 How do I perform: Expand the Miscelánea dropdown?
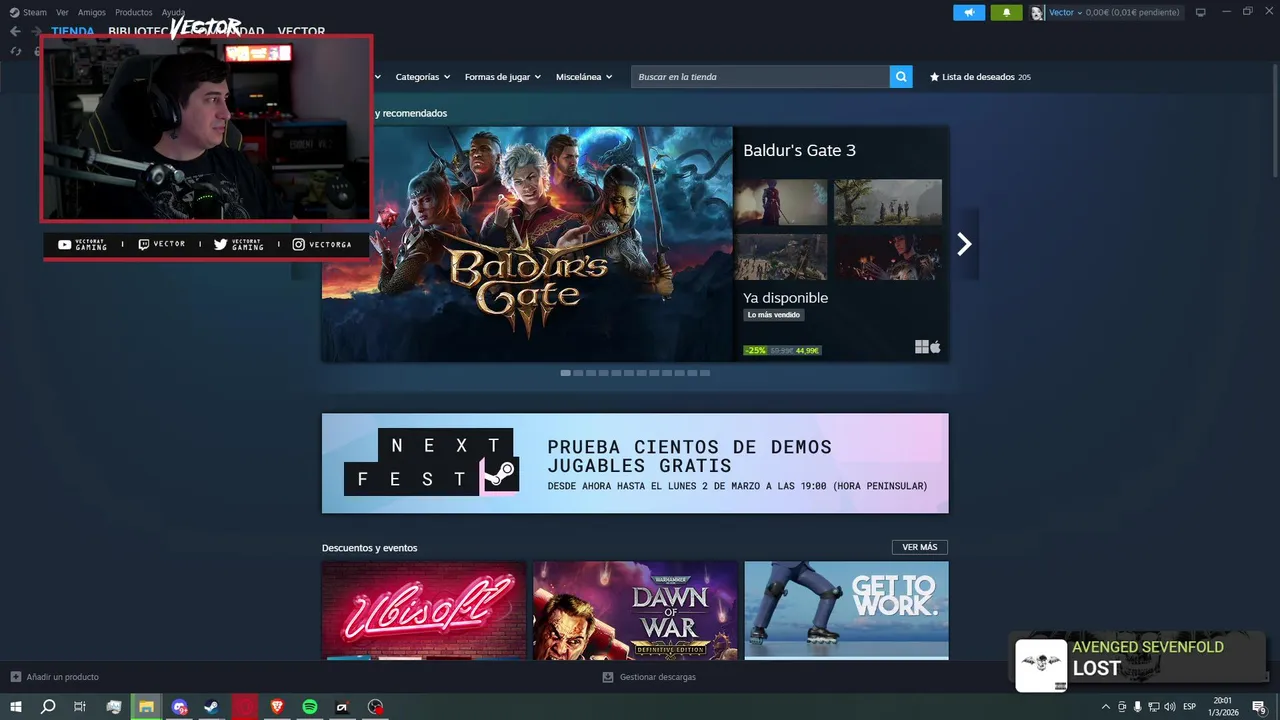click(x=584, y=77)
